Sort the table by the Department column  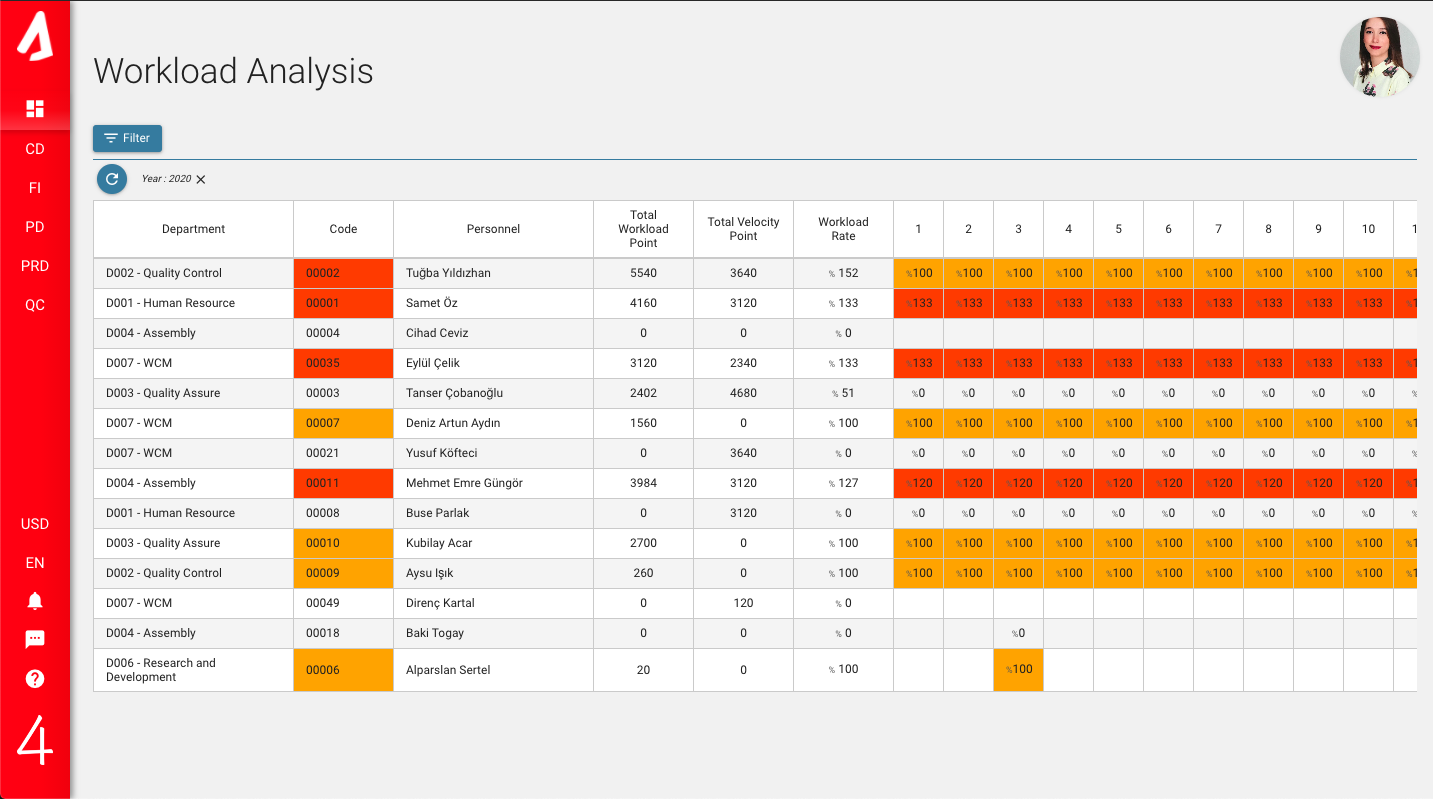(193, 229)
